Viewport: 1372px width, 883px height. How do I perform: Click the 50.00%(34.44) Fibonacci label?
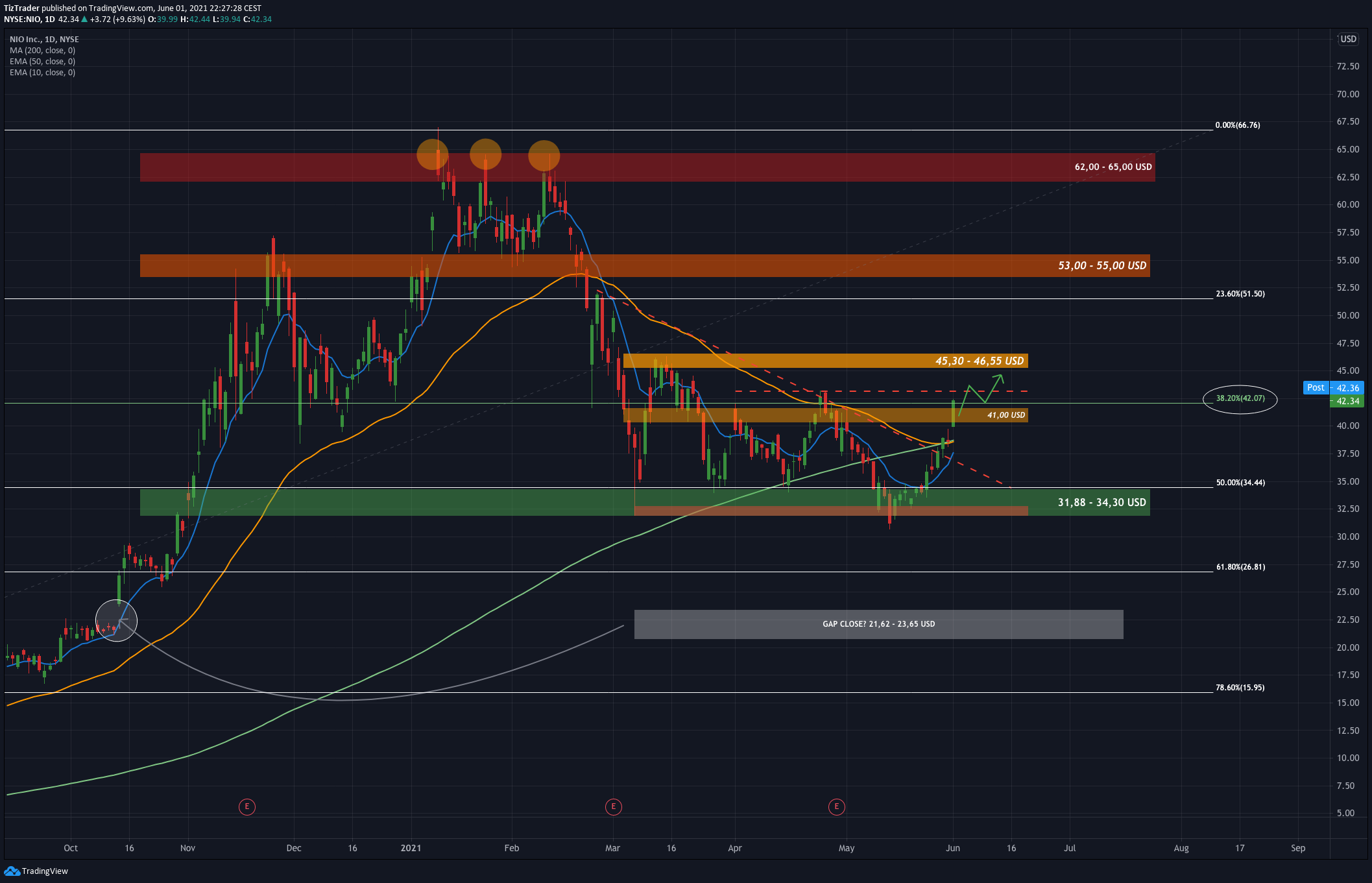click(1240, 483)
